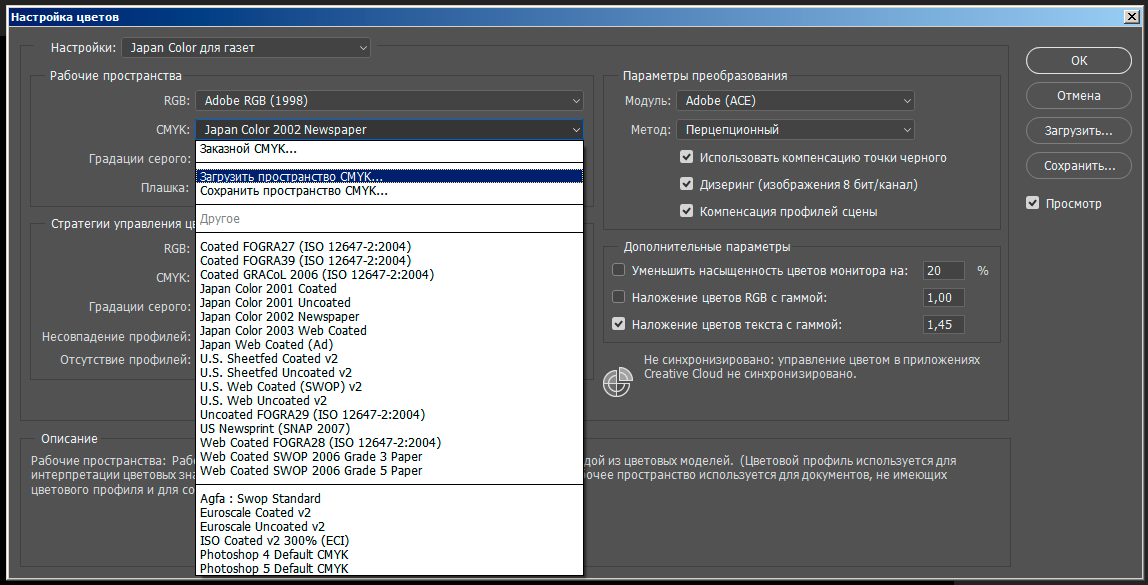The image size is (1148, 585).
Task: Disable Дизеринг (изображения 8 бит/канал) checkbox
Action: pos(686,184)
